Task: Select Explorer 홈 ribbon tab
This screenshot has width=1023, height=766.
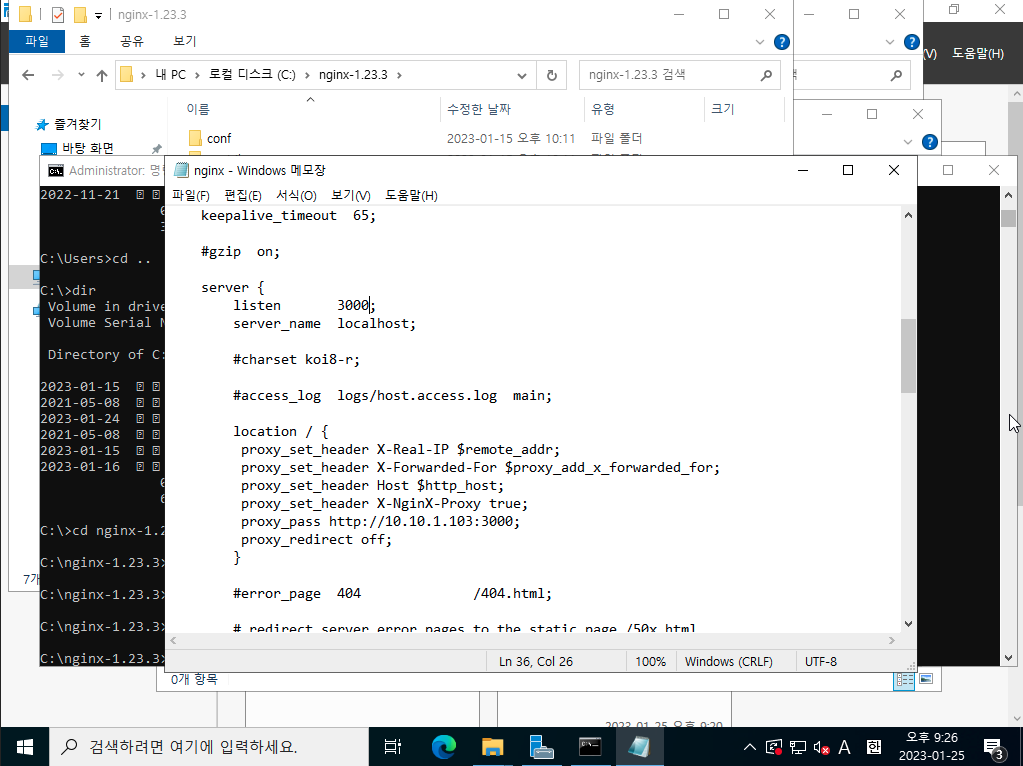Action: click(85, 41)
